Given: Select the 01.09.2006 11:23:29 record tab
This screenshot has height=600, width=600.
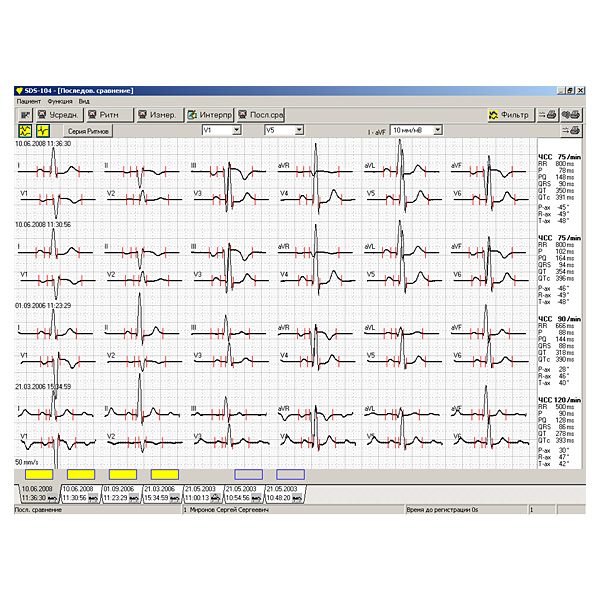Looking at the screenshot, I should click(x=122, y=493).
